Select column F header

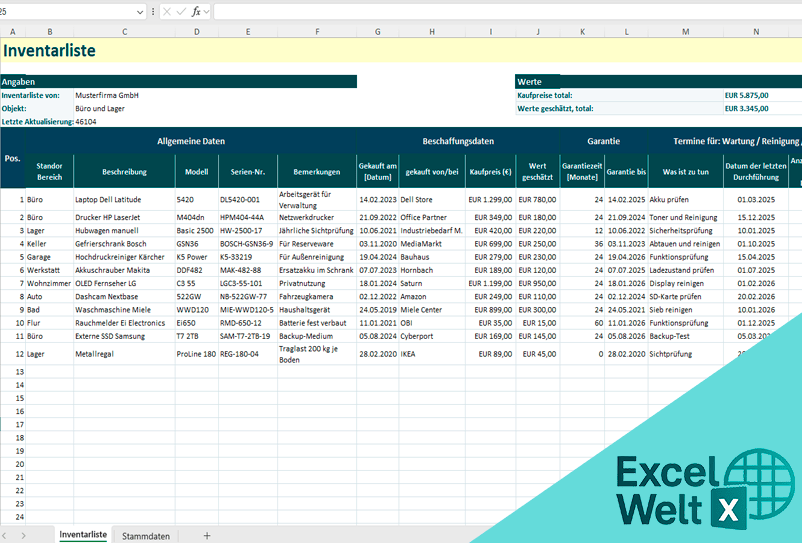click(x=316, y=32)
